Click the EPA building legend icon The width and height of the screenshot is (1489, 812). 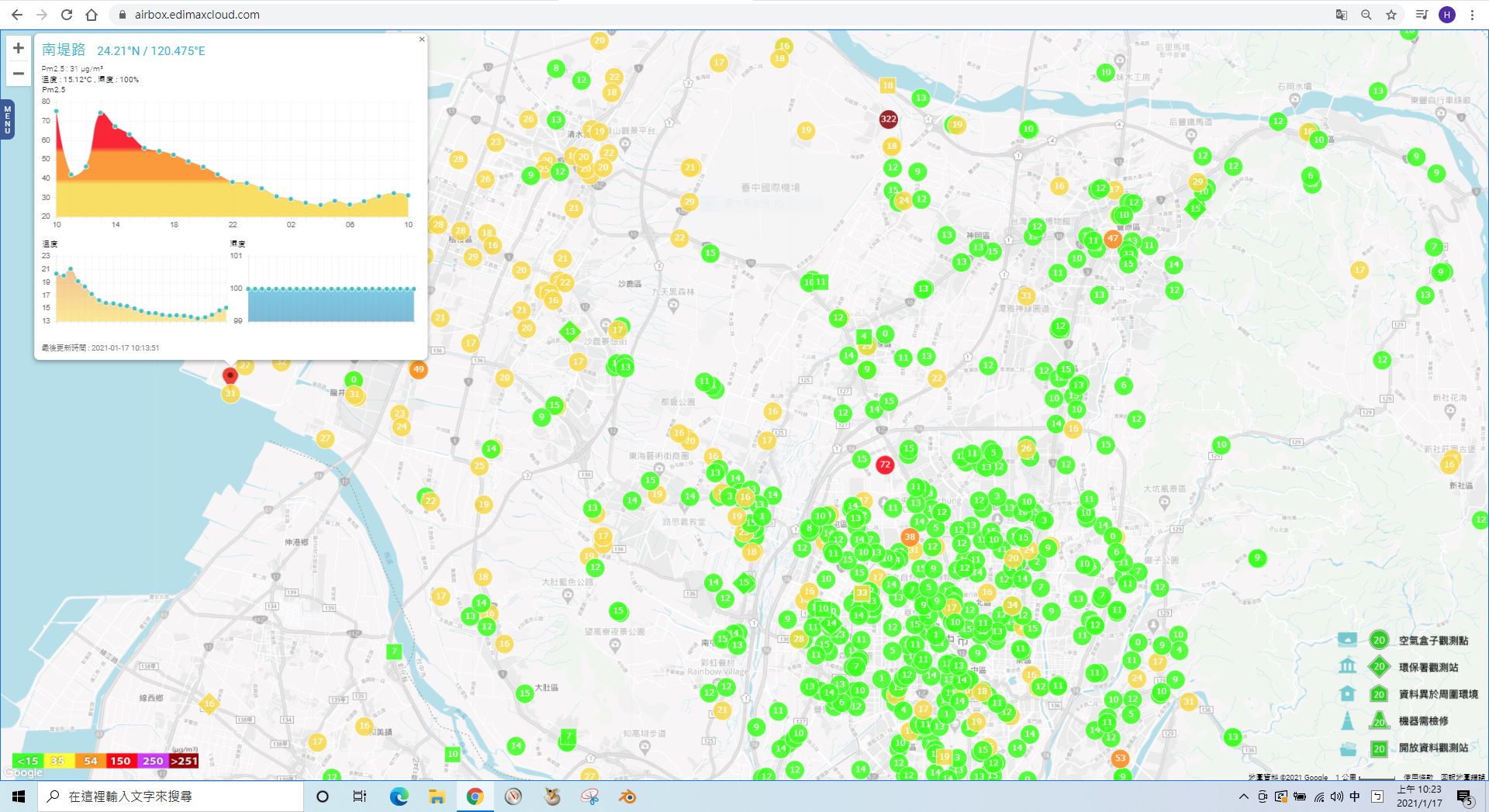(1348, 666)
